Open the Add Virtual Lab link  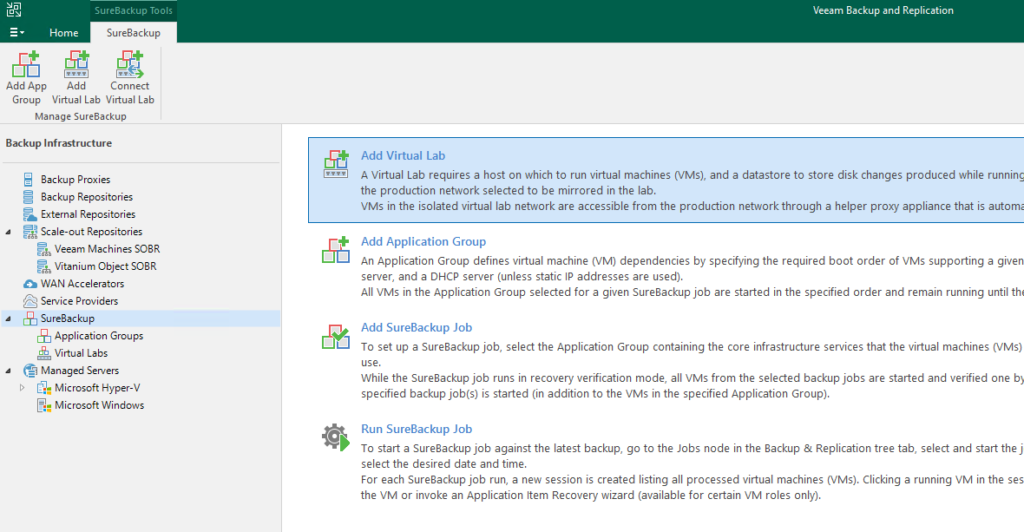point(403,155)
